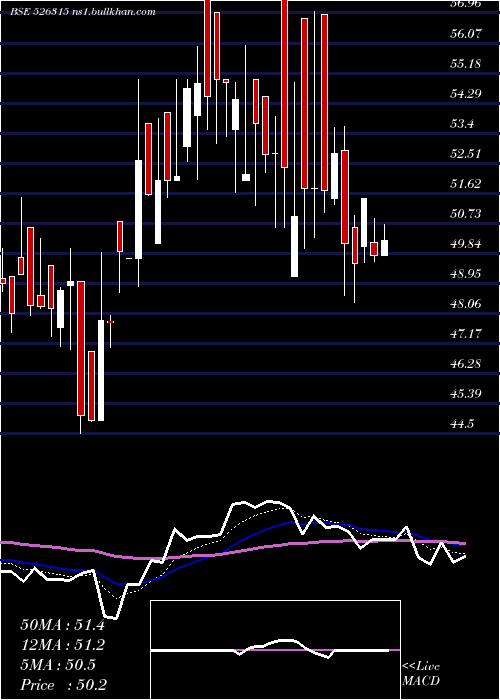Click the 46.28 price axis label
This screenshot has width=500, height=700.
pos(466,363)
